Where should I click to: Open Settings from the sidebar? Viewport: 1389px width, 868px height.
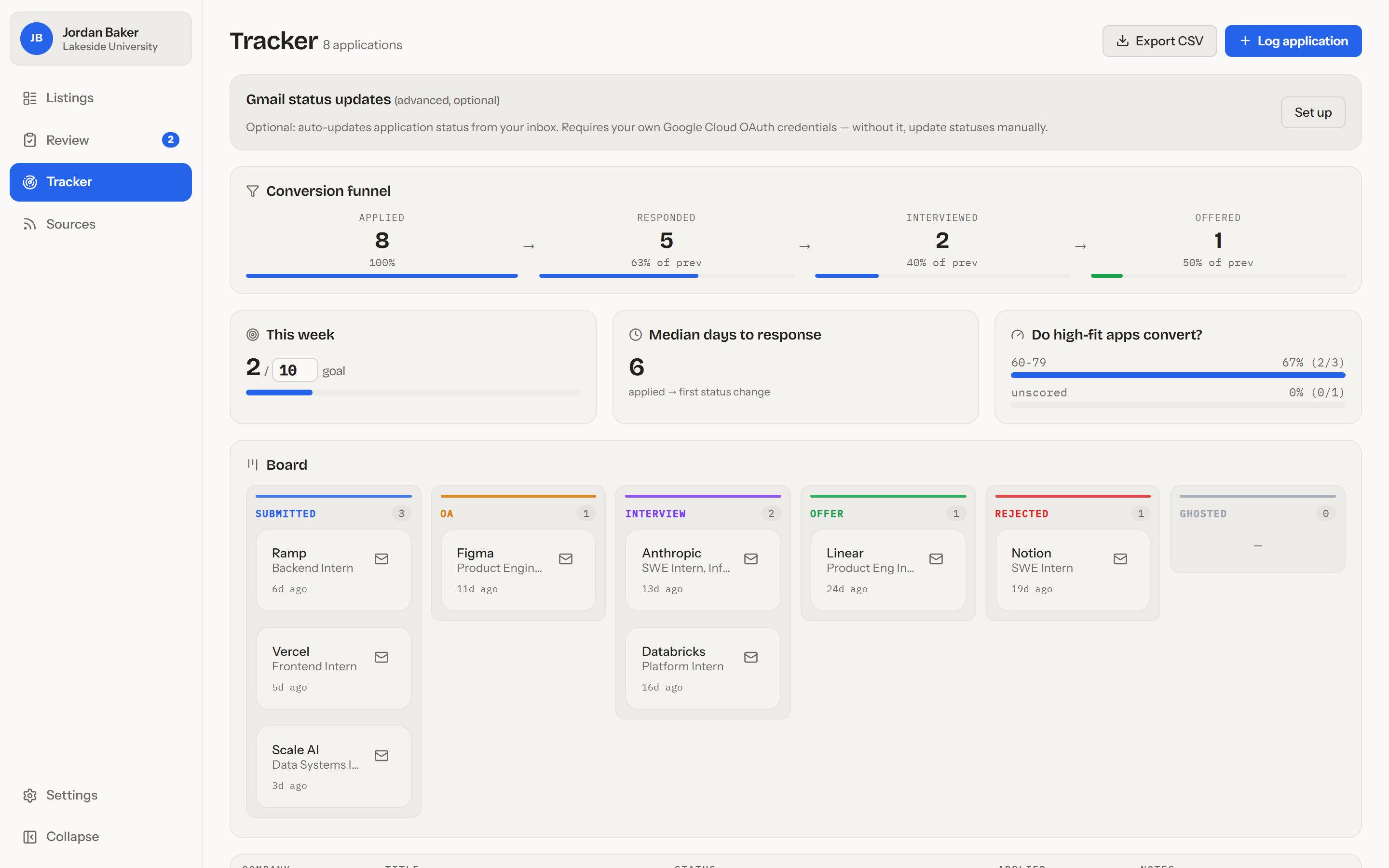[x=100, y=795]
